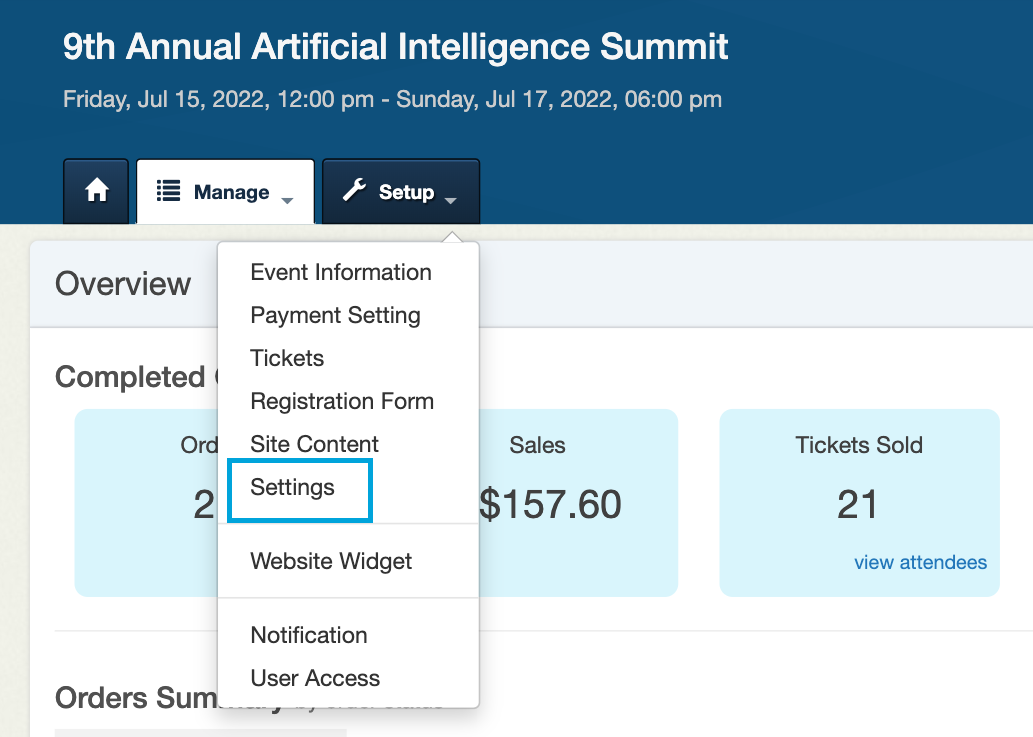Select the Registration Form option
The image size is (1033, 737).
(x=342, y=401)
